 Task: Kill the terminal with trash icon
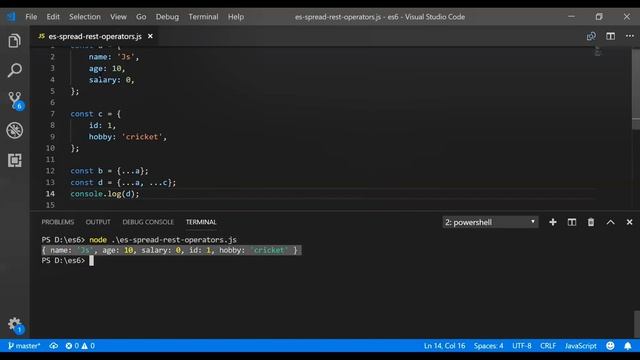591,222
